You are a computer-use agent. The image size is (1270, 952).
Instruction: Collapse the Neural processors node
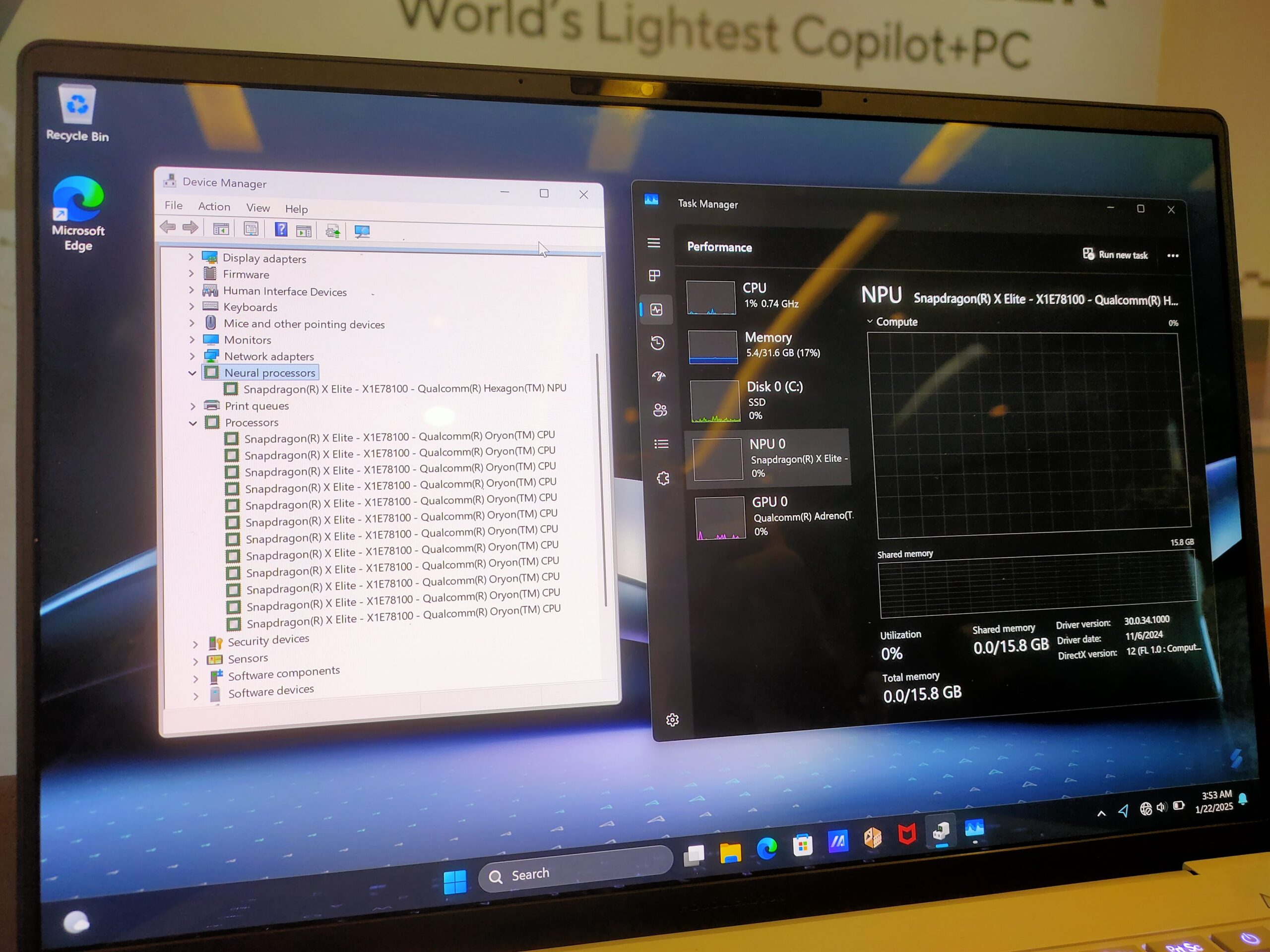click(192, 373)
